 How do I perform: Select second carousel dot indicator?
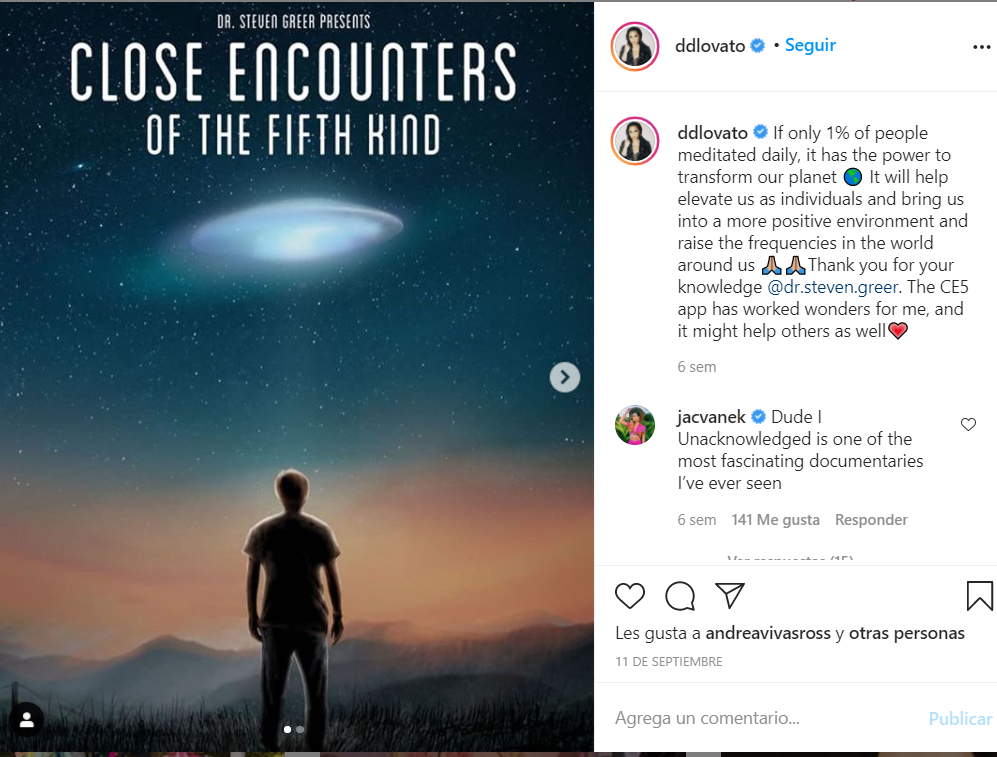(300, 730)
